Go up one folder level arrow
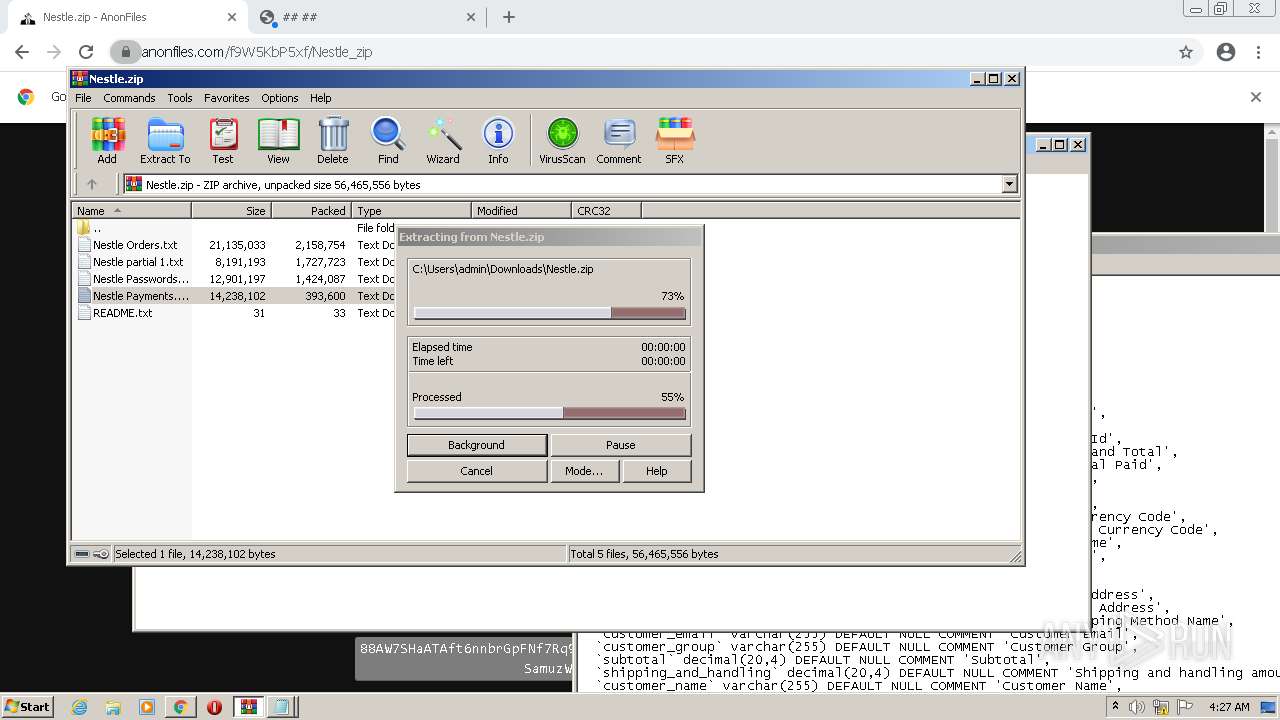The width and height of the screenshot is (1280, 720). [x=92, y=184]
